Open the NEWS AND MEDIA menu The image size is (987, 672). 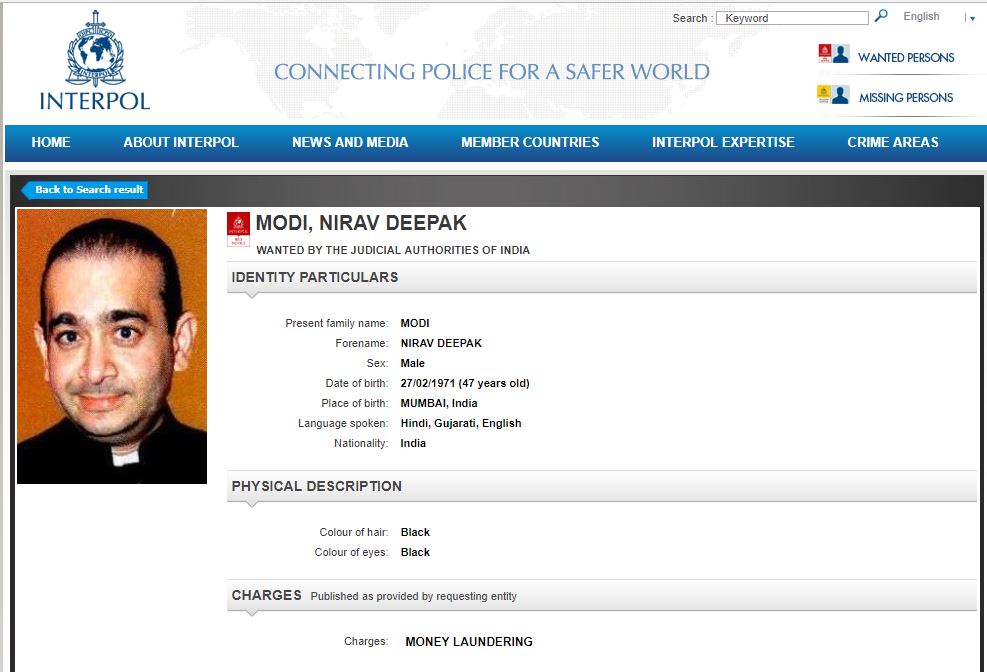click(350, 142)
